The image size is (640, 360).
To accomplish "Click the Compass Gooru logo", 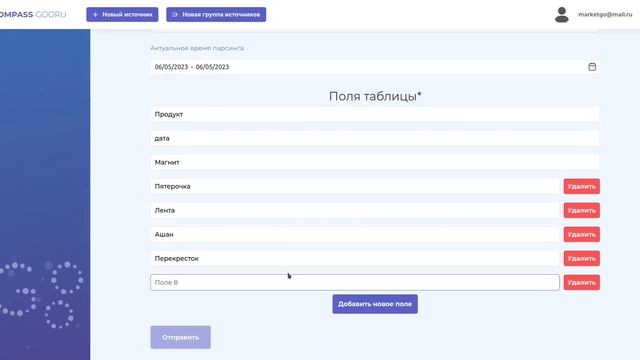I will (x=33, y=15).
